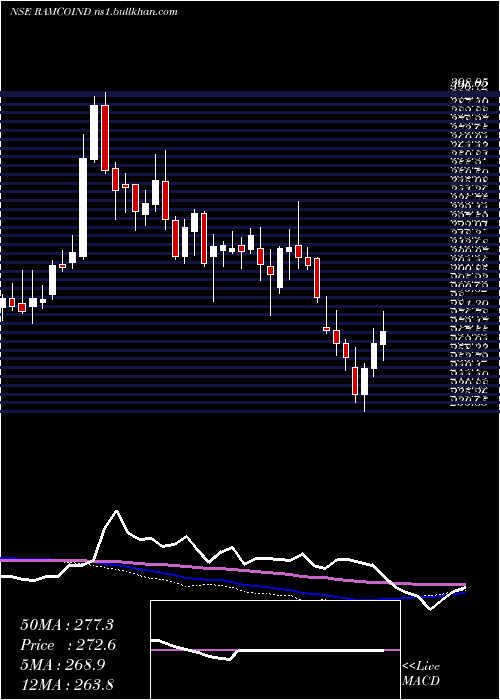Click the 50MA : 277.3 value
The width and height of the screenshot is (500, 700).
pos(67,625)
